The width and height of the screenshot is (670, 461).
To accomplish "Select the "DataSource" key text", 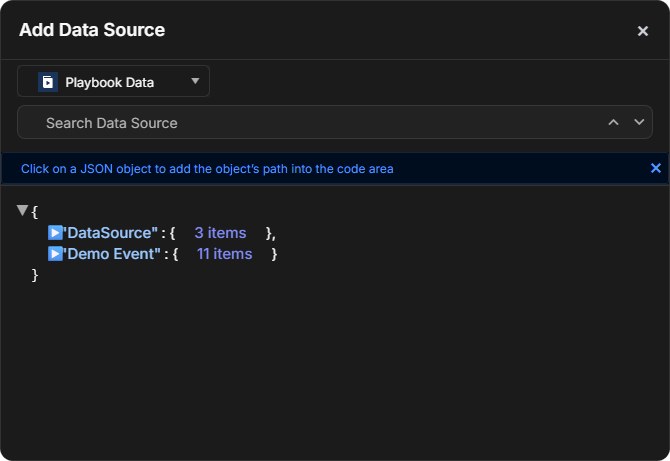I will pyautogui.click(x=111, y=233).
